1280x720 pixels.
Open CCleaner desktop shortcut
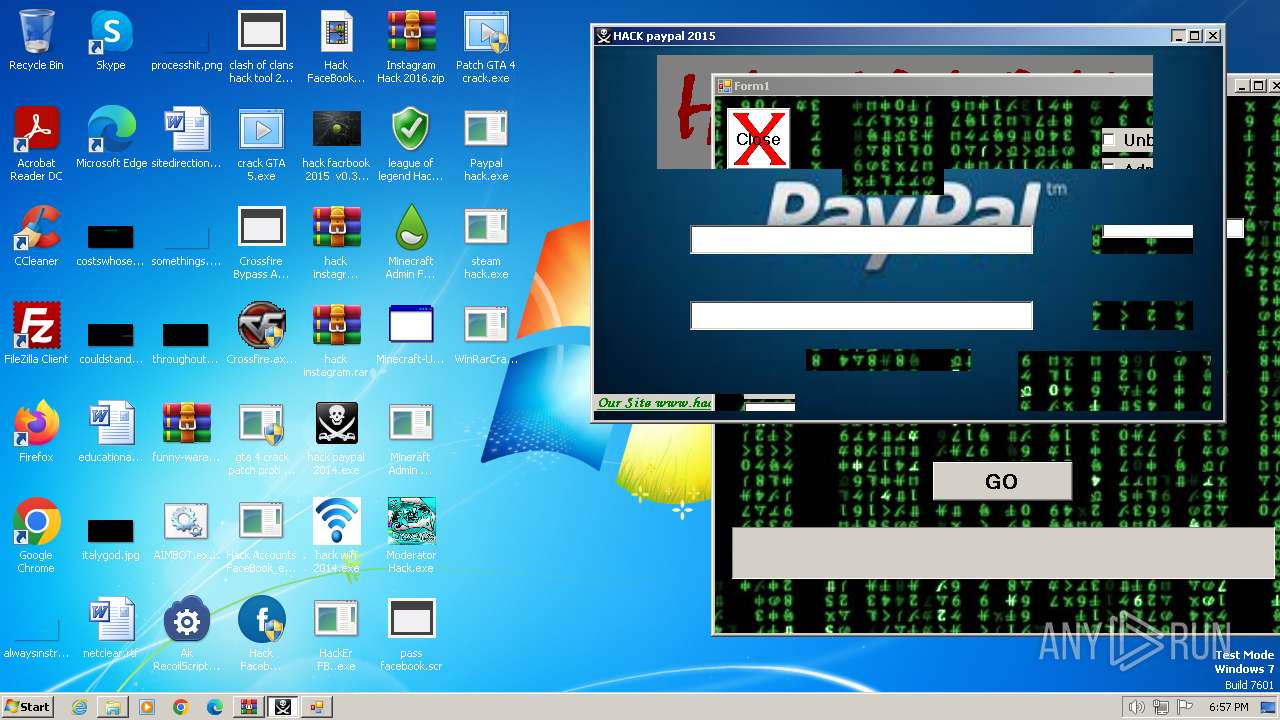pos(36,236)
